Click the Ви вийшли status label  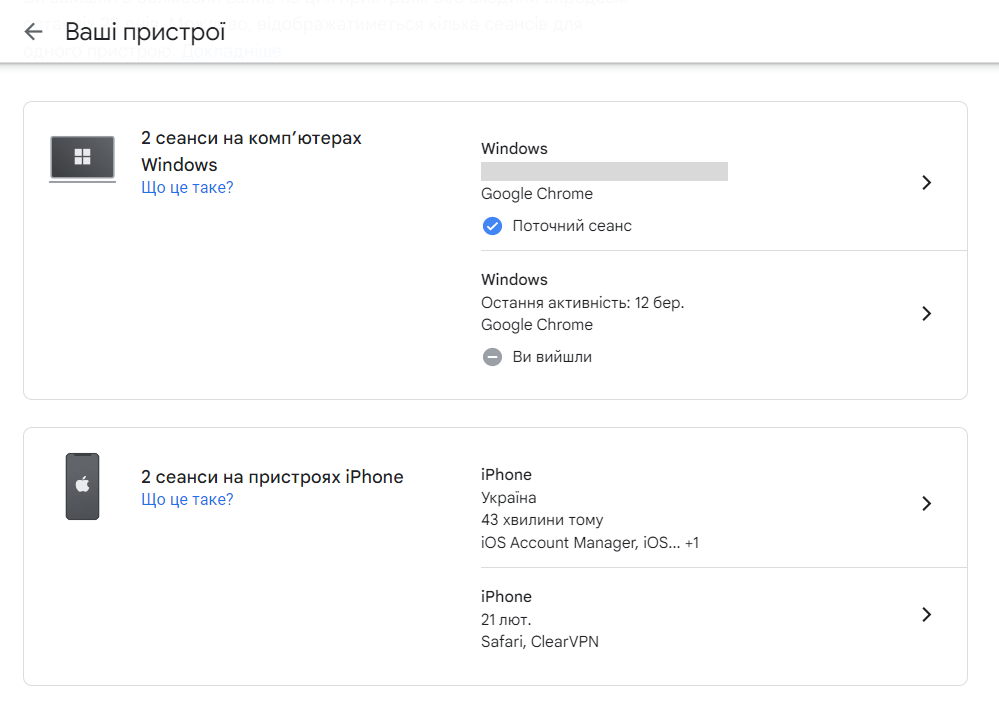click(x=552, y=357)
